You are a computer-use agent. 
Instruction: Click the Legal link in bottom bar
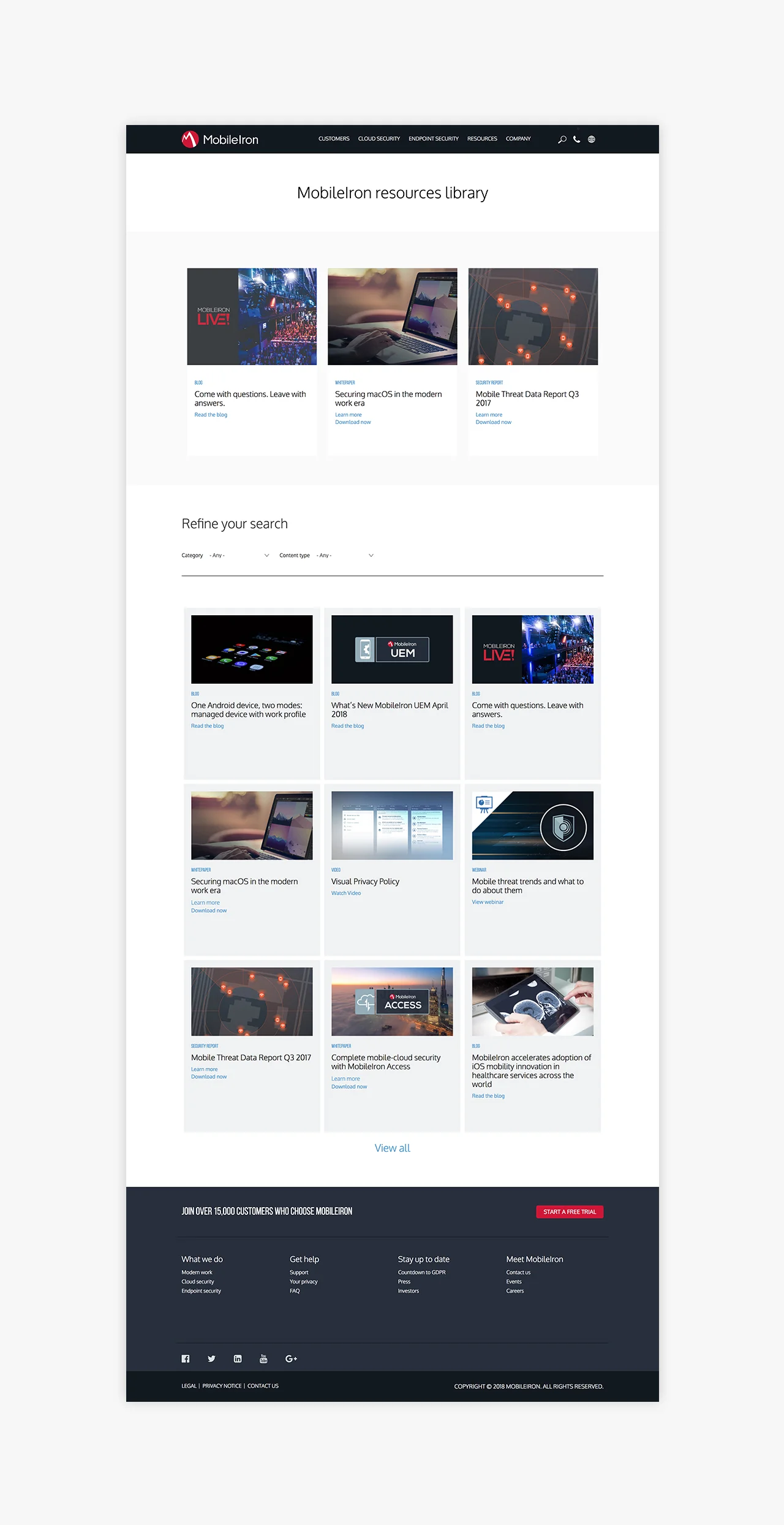tap(189, 1386)
